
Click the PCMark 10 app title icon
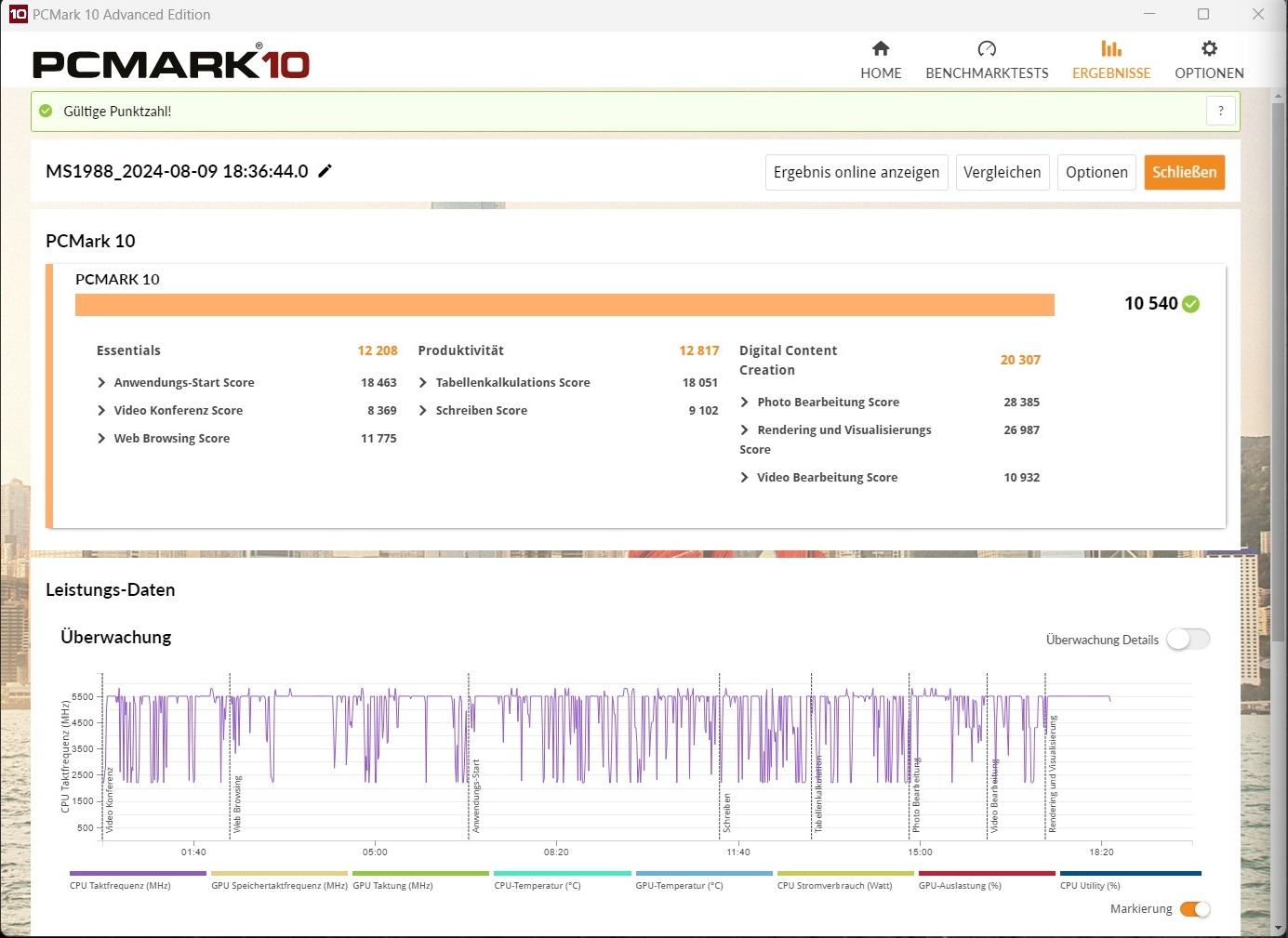(18, 14)
